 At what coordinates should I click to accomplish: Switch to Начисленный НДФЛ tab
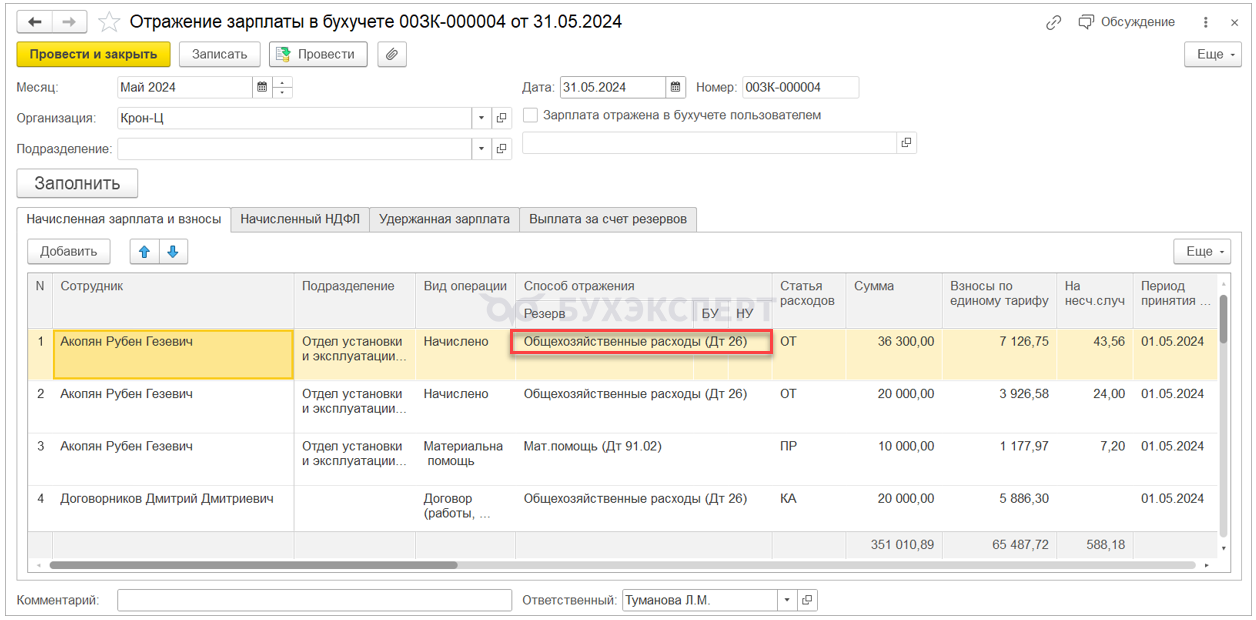click(x=300, y=219)
